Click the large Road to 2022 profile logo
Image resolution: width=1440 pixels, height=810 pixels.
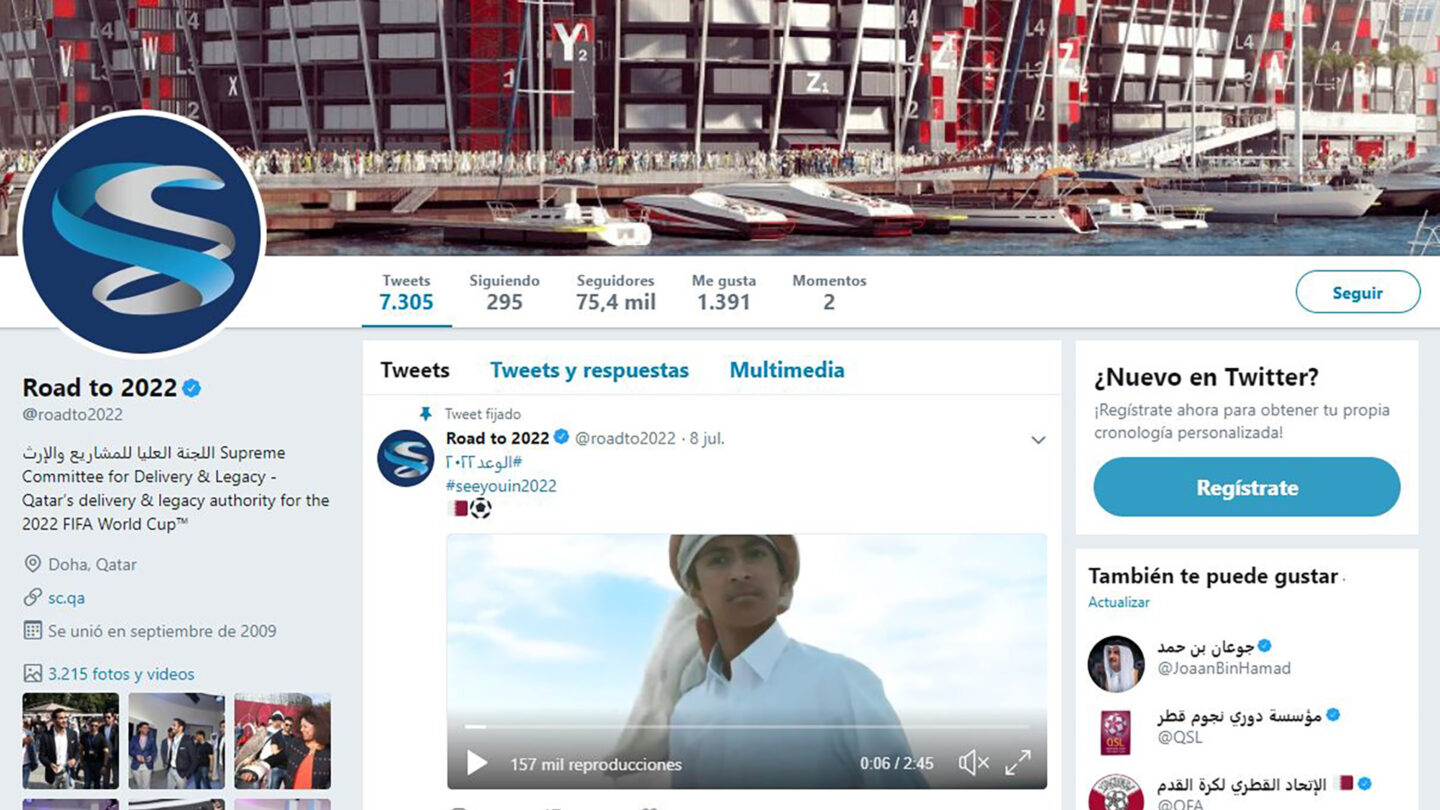coord(142,233)
